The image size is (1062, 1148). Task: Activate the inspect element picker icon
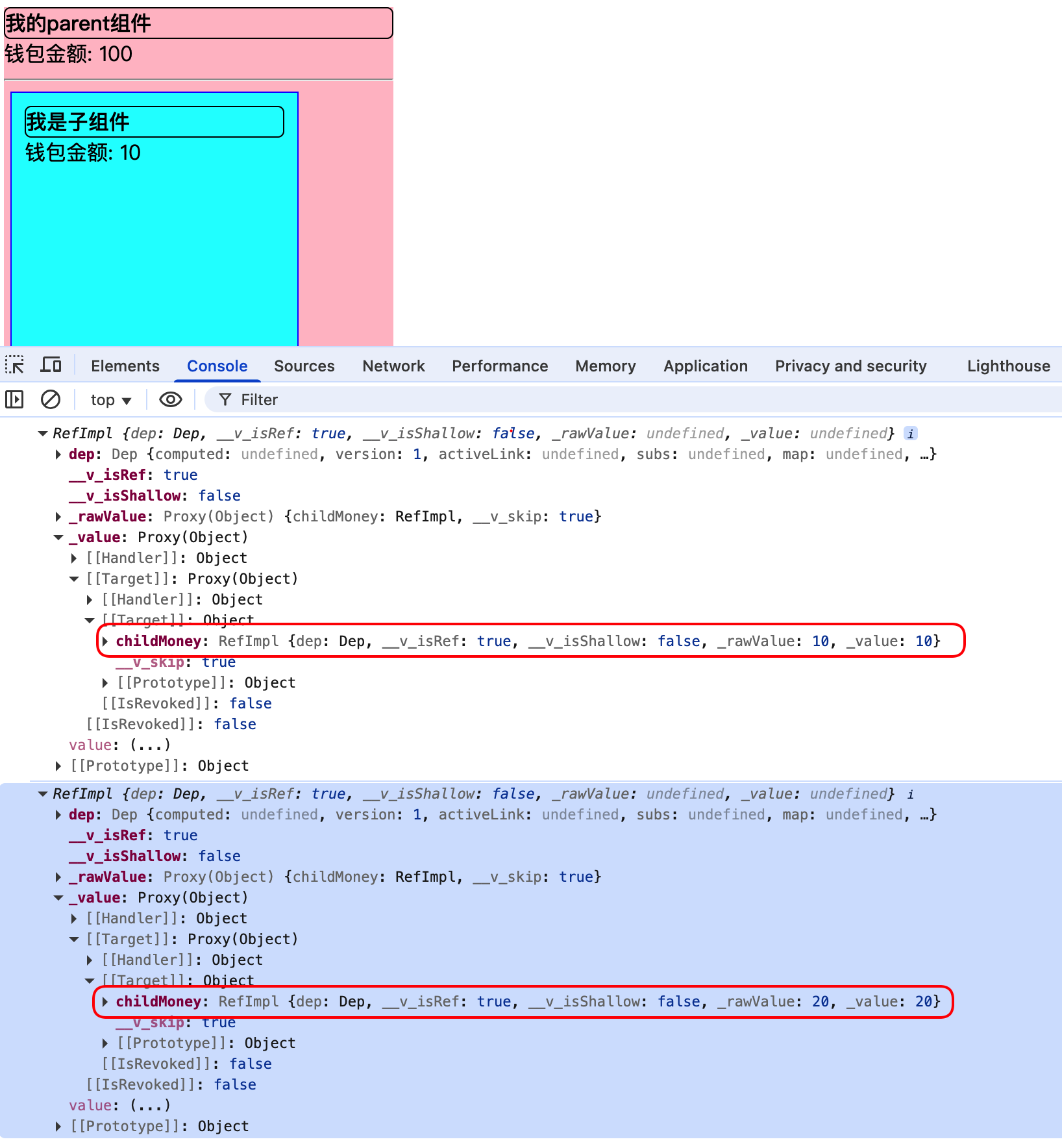14,365
